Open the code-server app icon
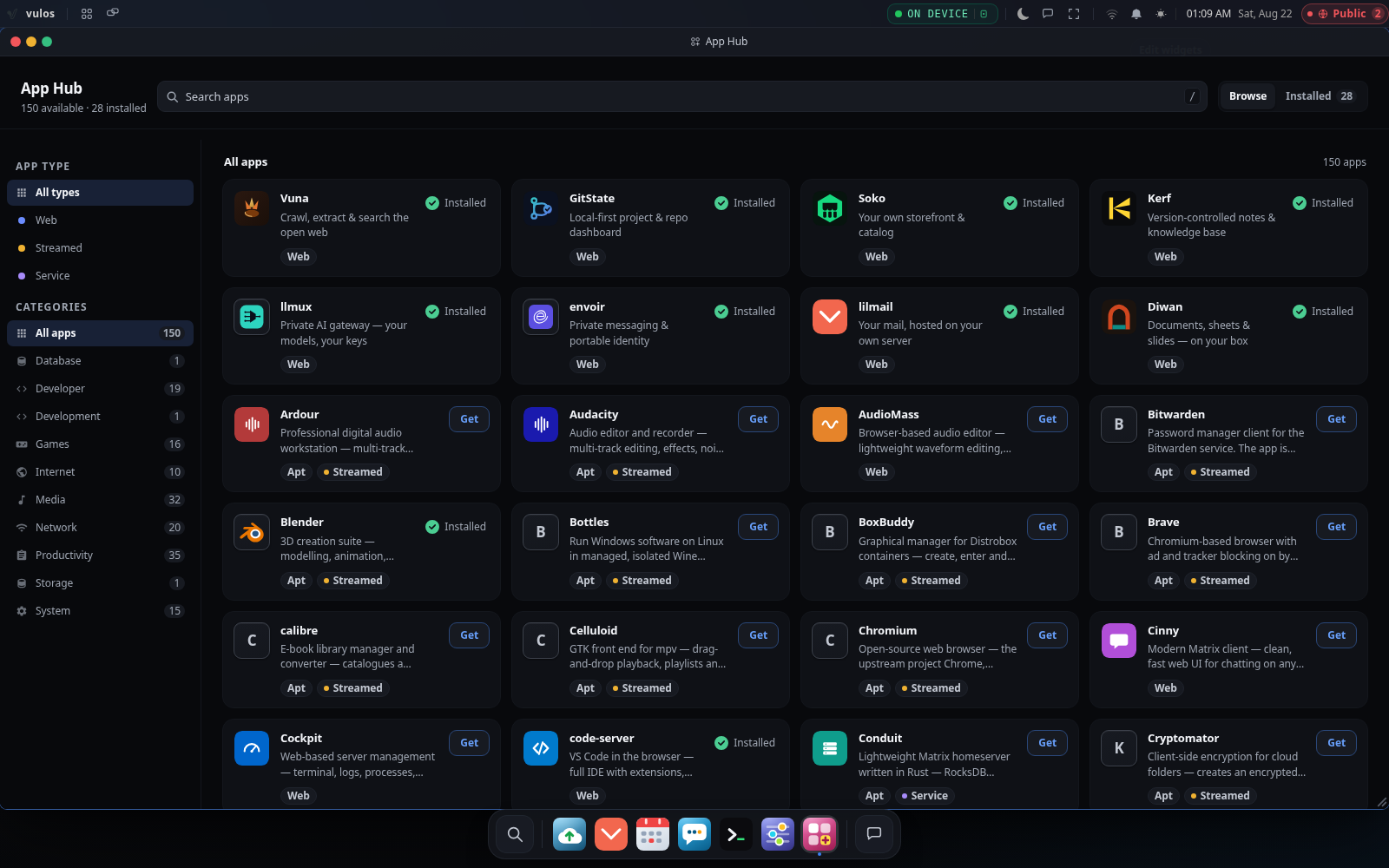The image size is (1389, 868). pyautogui.click(x=541, y=748)
